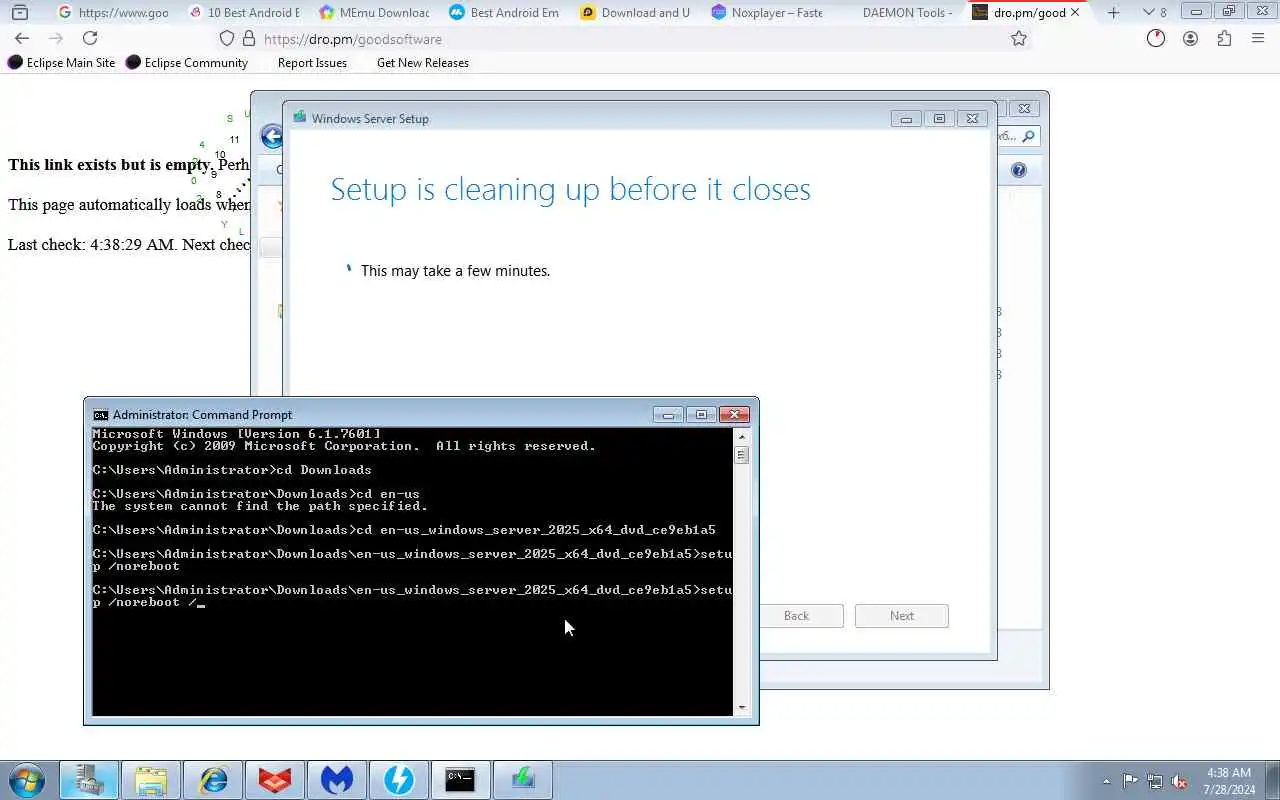
Task: Open the Firefox account icon
Action: pyautogui.click(x=1190, y=38)
